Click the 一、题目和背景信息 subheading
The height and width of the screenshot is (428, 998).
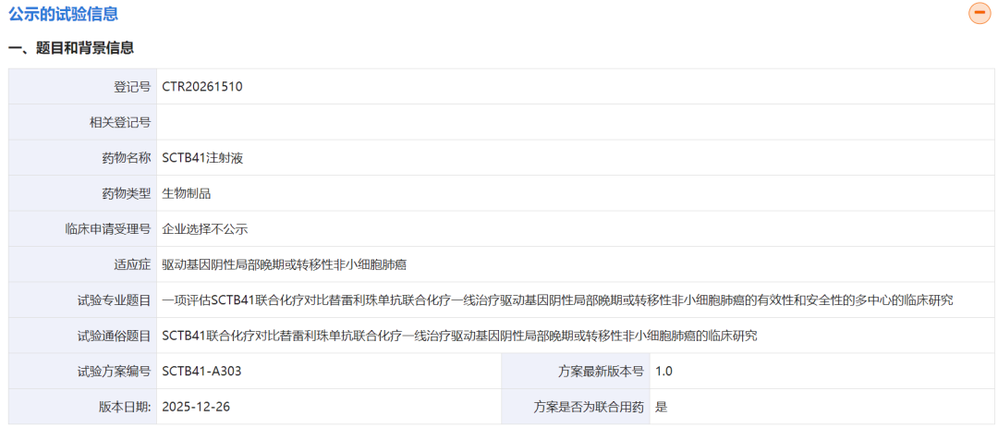[71, 48]
